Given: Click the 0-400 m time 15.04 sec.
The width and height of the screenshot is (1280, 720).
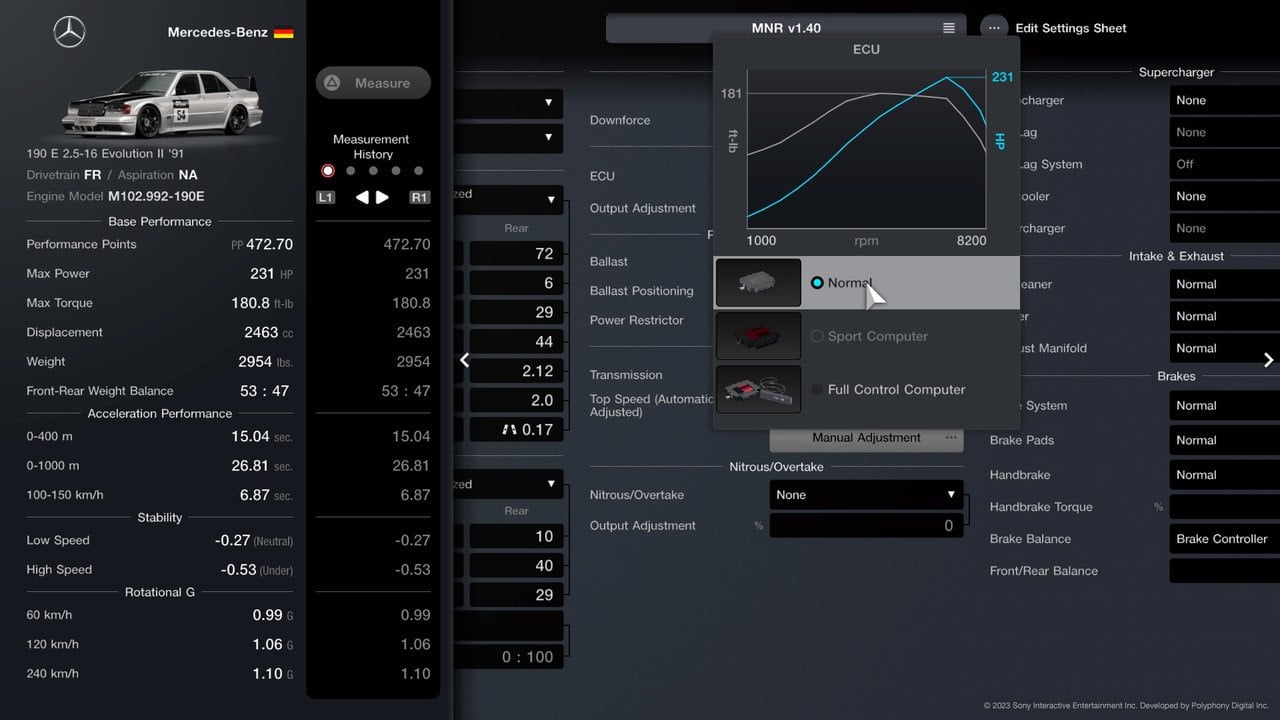Looking at the screenshot, I should 262,436.
